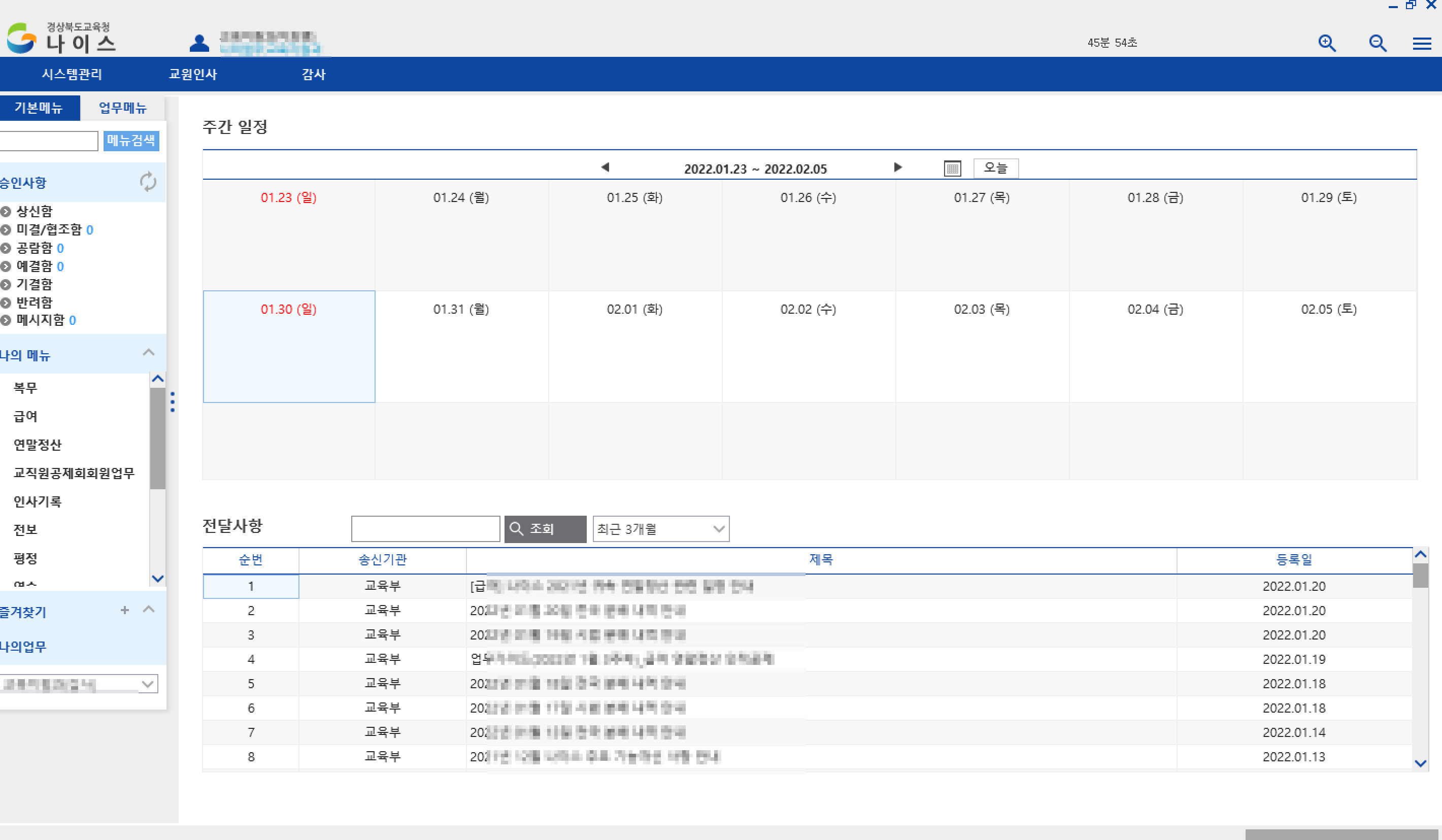This screenshot has width=1442, height=840.
Task: Open the hamburger menu icon
Action: [1421, 44]
